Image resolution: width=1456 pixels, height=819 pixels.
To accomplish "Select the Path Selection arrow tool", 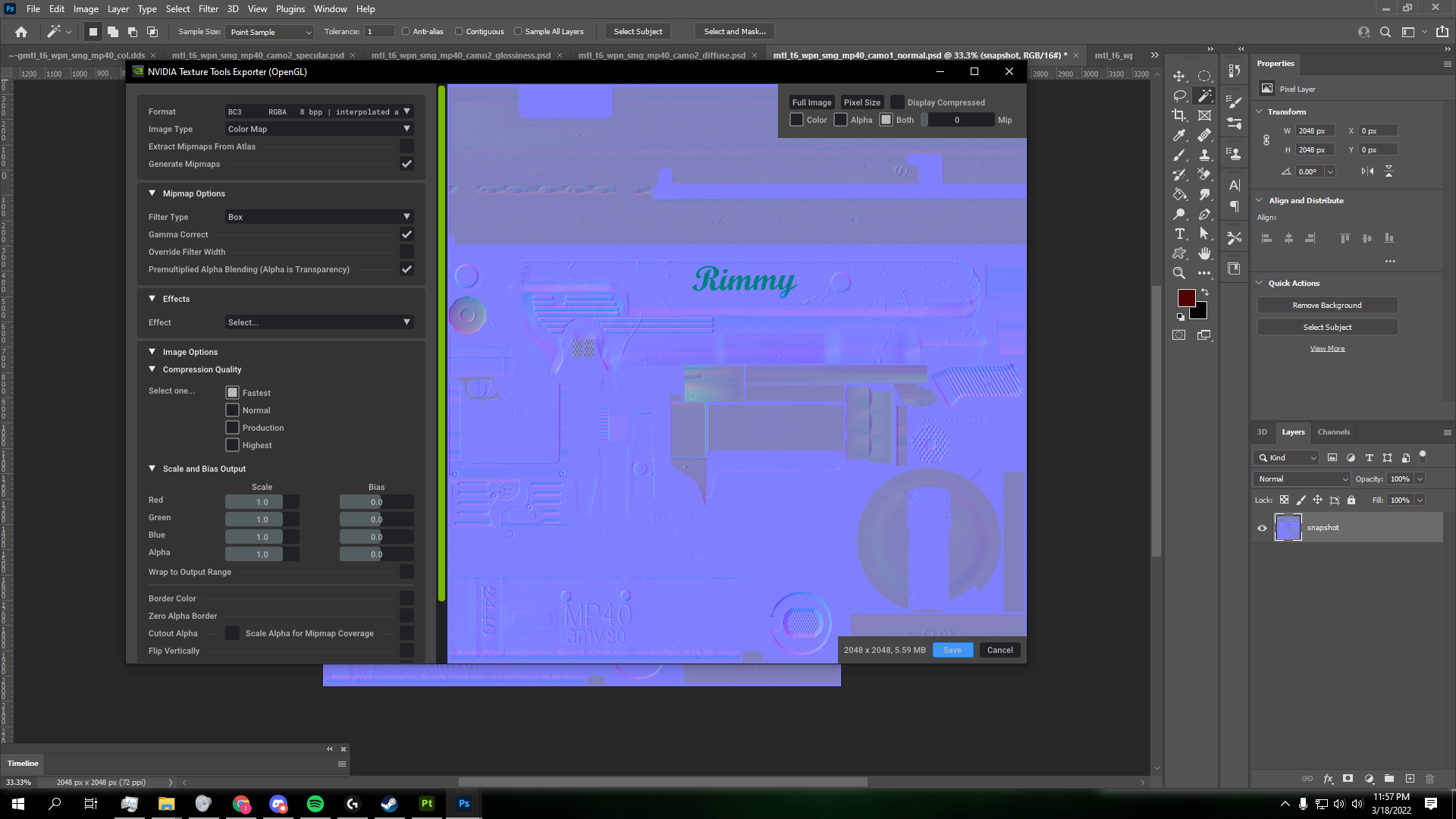I will [1204, 234].
